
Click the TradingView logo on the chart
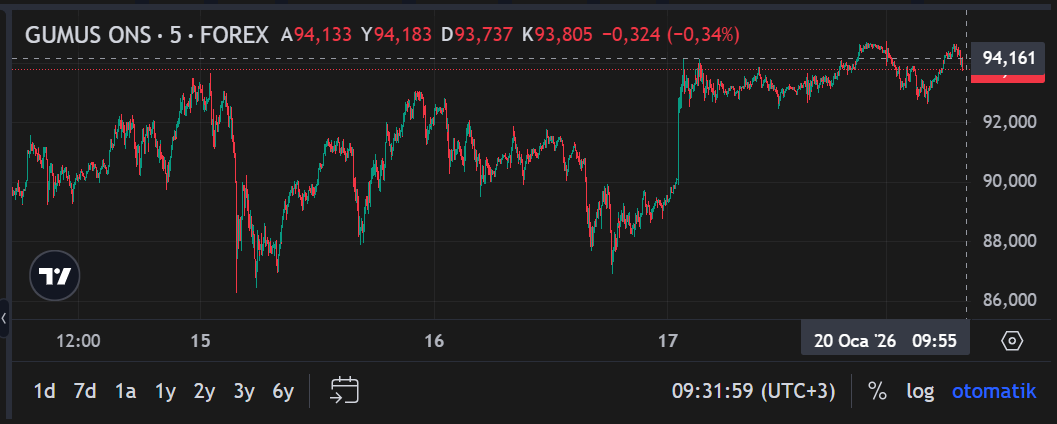click(x=55, y=275)
